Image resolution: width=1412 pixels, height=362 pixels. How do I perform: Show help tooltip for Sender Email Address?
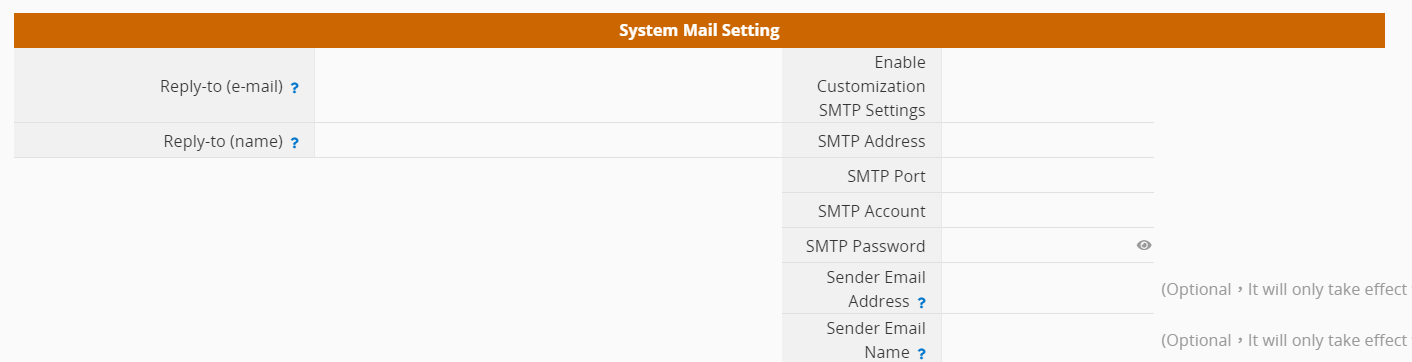coord(922,303)
